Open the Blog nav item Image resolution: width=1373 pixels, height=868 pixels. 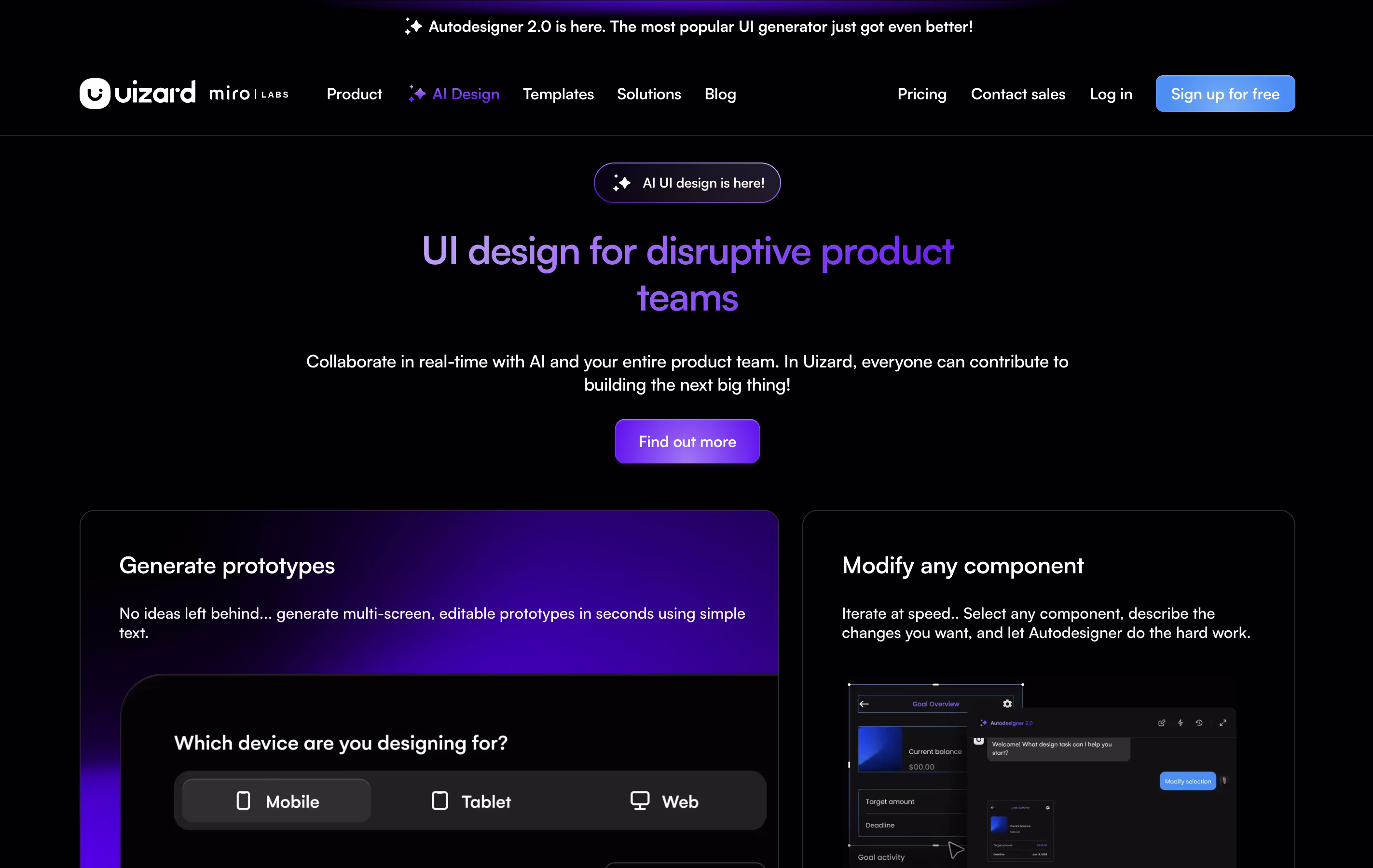(720, 94)
